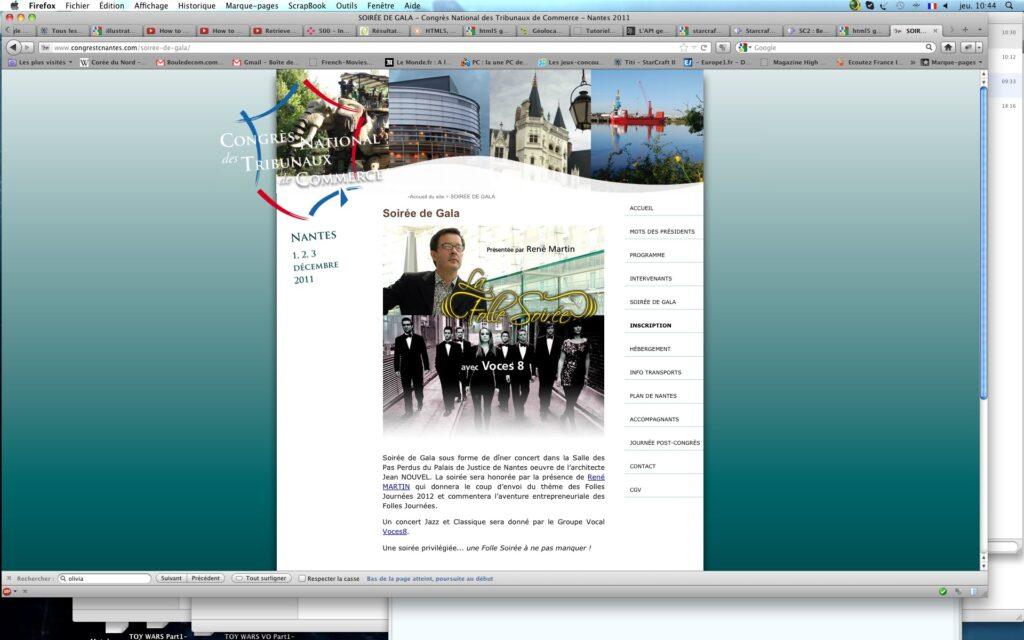
Task: Open the Apple menu
Action: click(14, 6)
